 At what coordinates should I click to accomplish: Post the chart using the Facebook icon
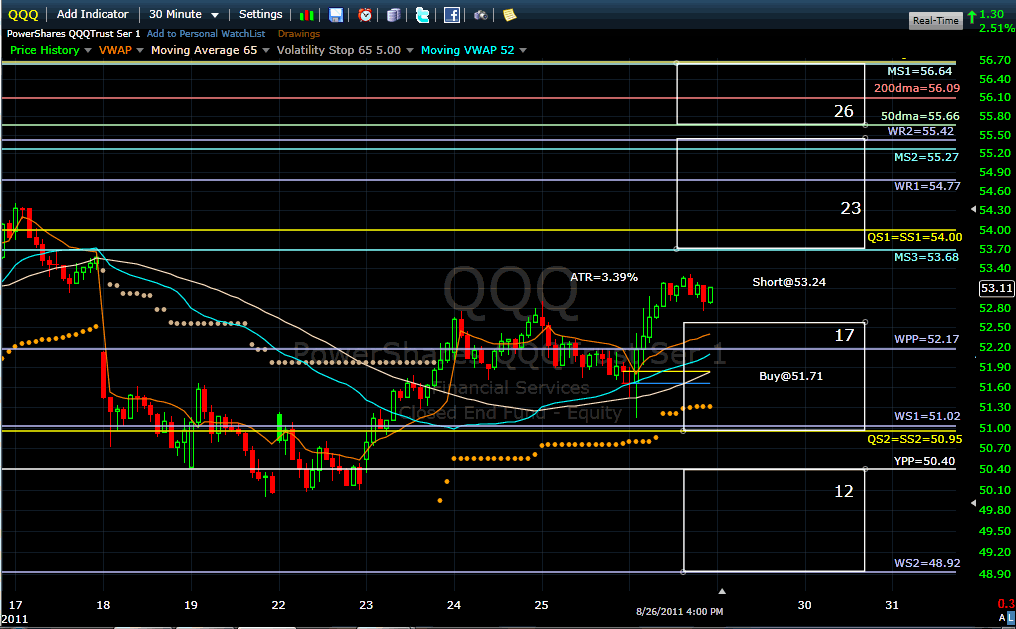pos(452,14)
